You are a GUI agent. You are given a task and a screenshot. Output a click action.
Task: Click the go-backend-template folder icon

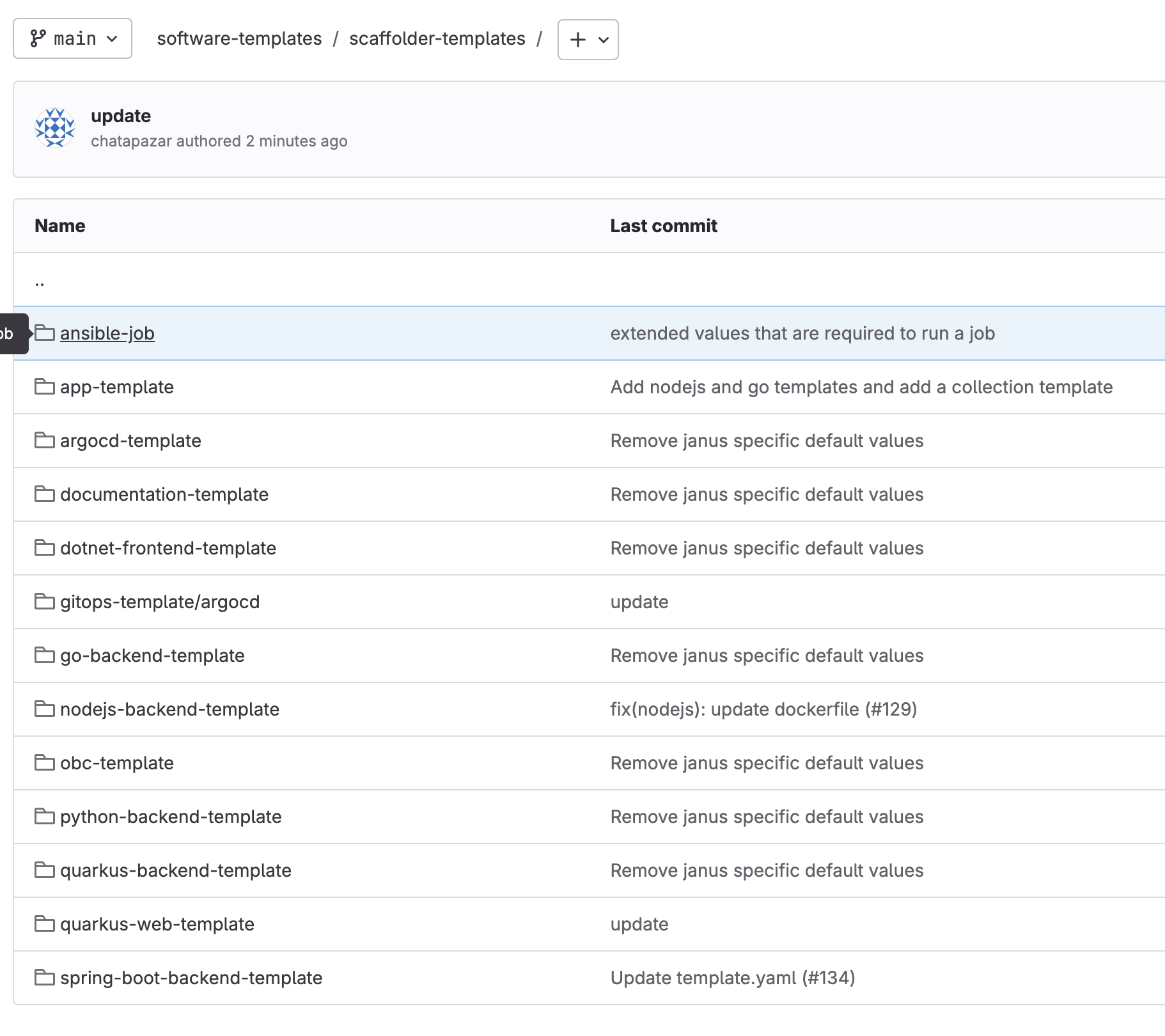(45, 655)
